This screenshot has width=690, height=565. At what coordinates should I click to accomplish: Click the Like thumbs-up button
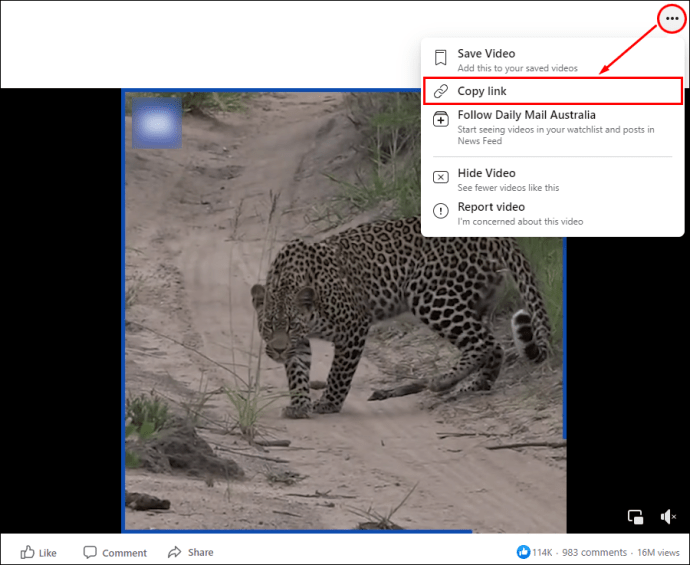point(38,552)
